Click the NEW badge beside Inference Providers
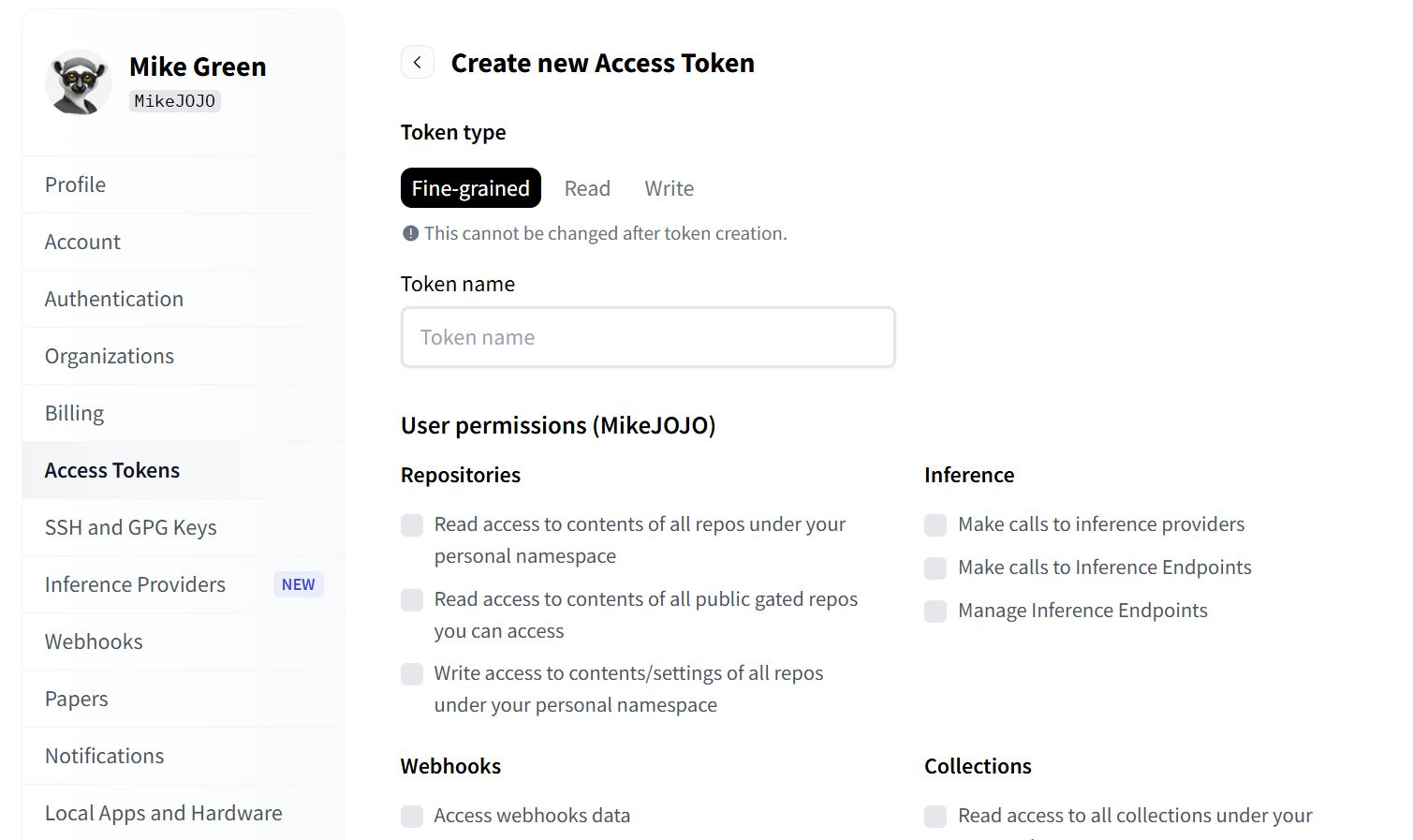 (298, 584)
